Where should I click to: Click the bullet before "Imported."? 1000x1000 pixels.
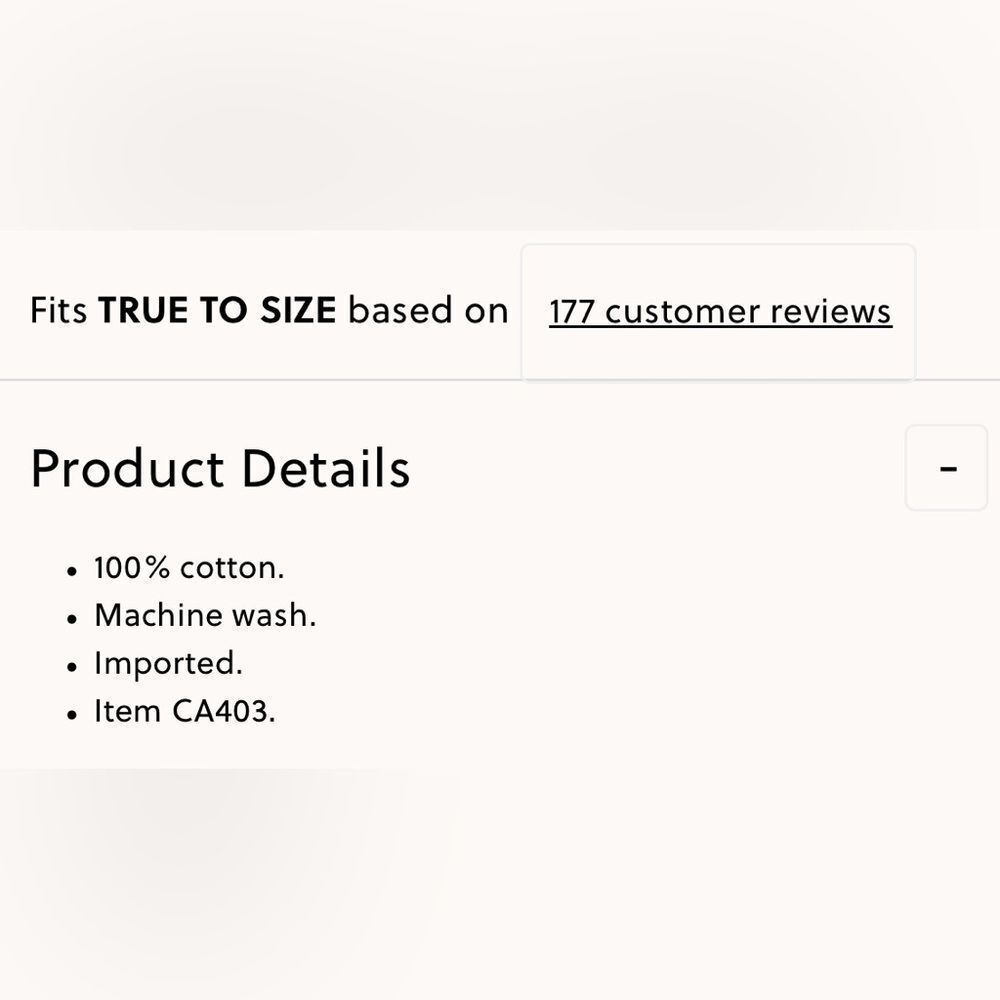71,667
